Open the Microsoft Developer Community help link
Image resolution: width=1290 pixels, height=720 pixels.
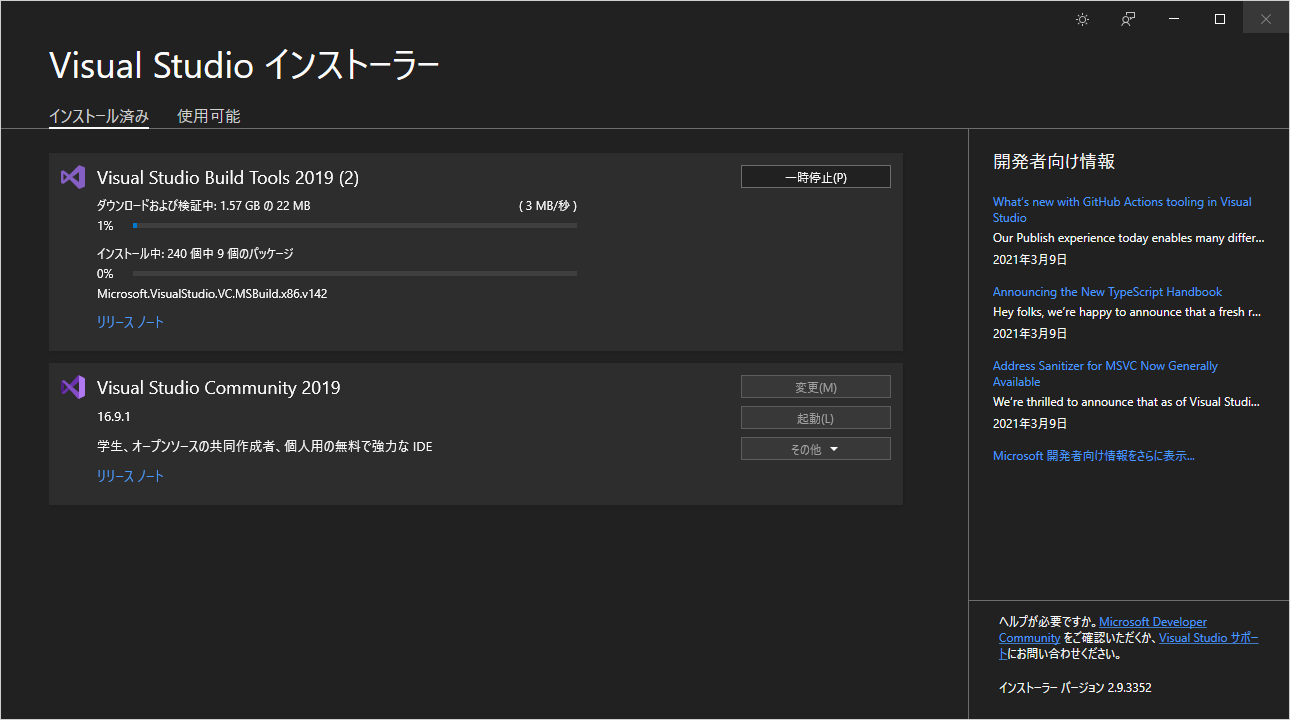pos(1153,622)
